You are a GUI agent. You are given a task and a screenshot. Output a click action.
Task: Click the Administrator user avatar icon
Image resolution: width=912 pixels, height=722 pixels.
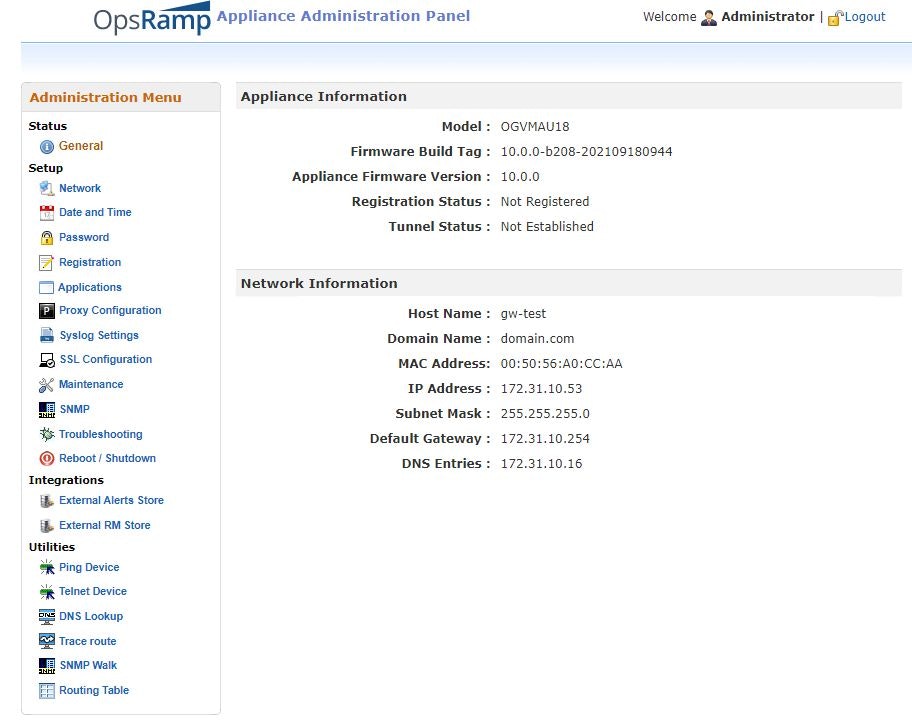pyautogui.click(x=708, y=18)
